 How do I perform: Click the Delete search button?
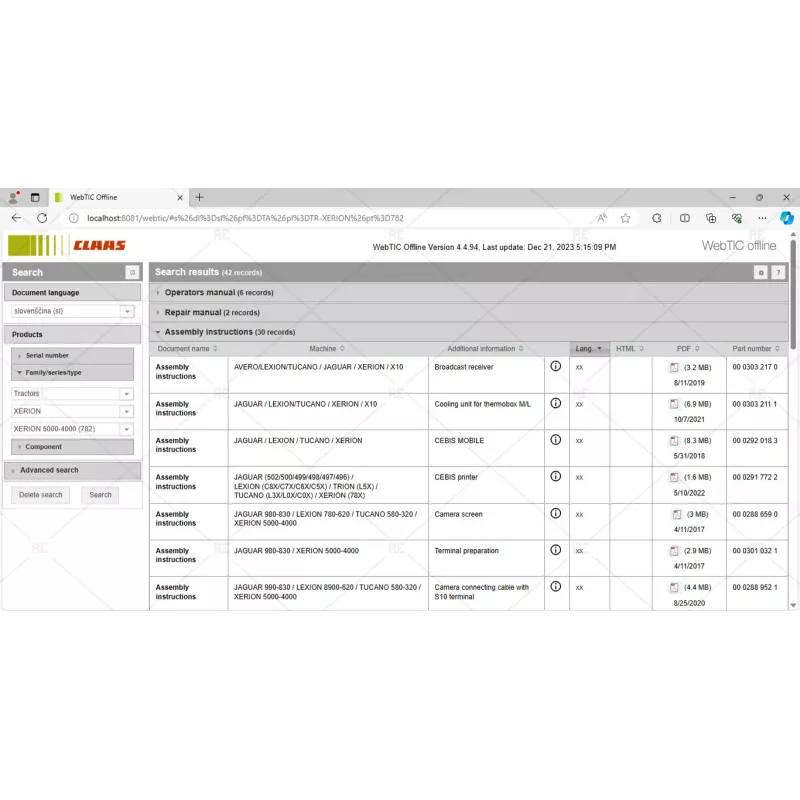(x=40, y=494)
